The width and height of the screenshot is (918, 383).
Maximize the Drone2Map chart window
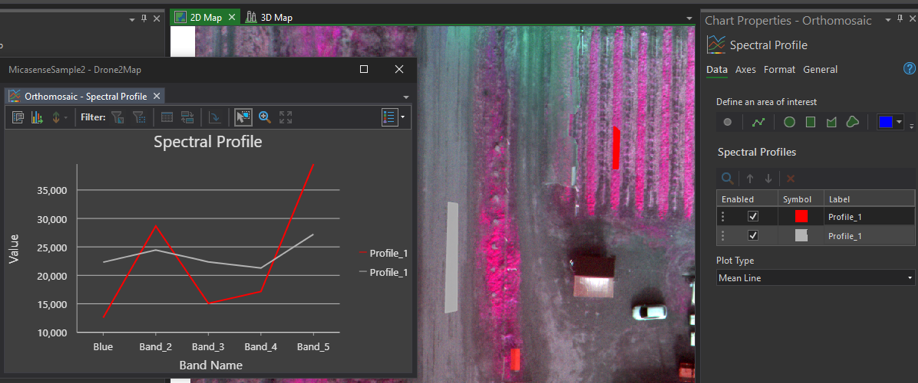click(364, 69)
